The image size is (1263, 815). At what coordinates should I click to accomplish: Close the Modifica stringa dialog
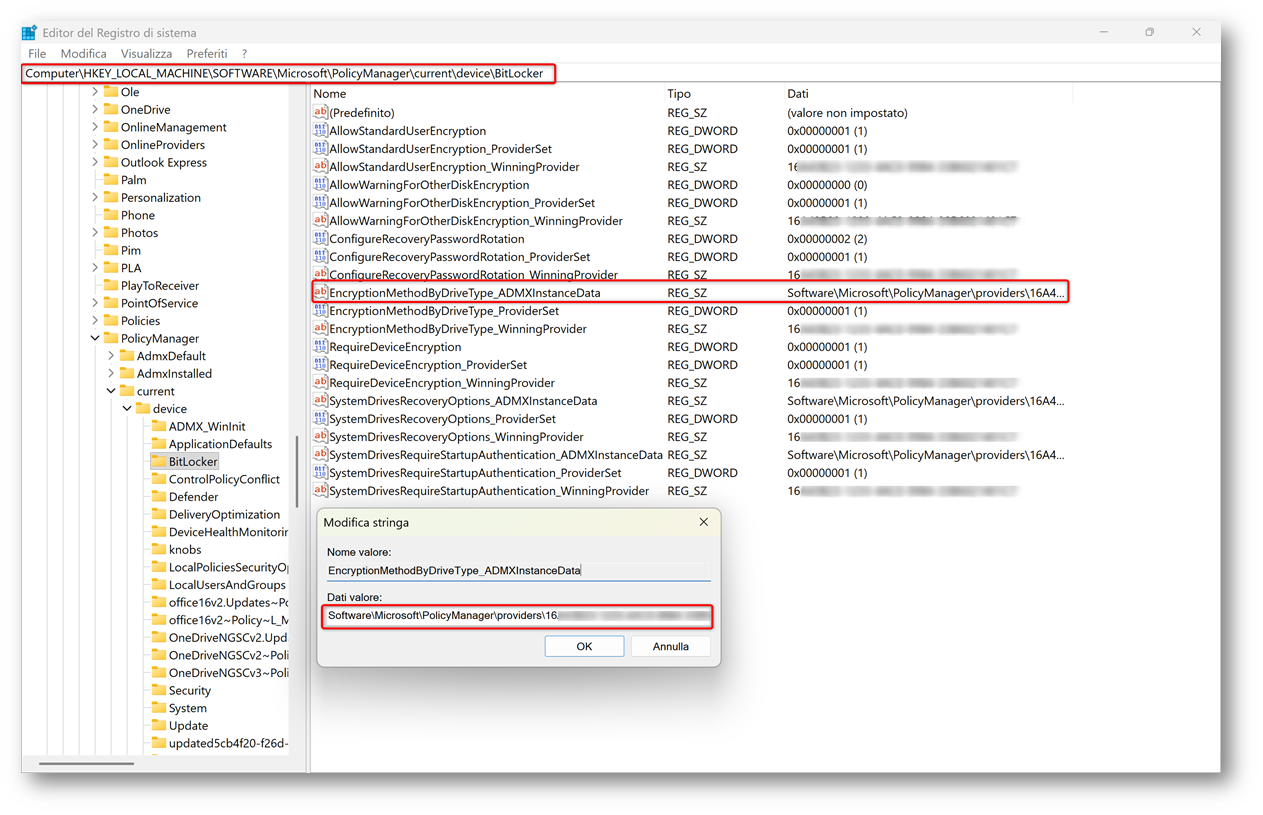tap(703, 522)
